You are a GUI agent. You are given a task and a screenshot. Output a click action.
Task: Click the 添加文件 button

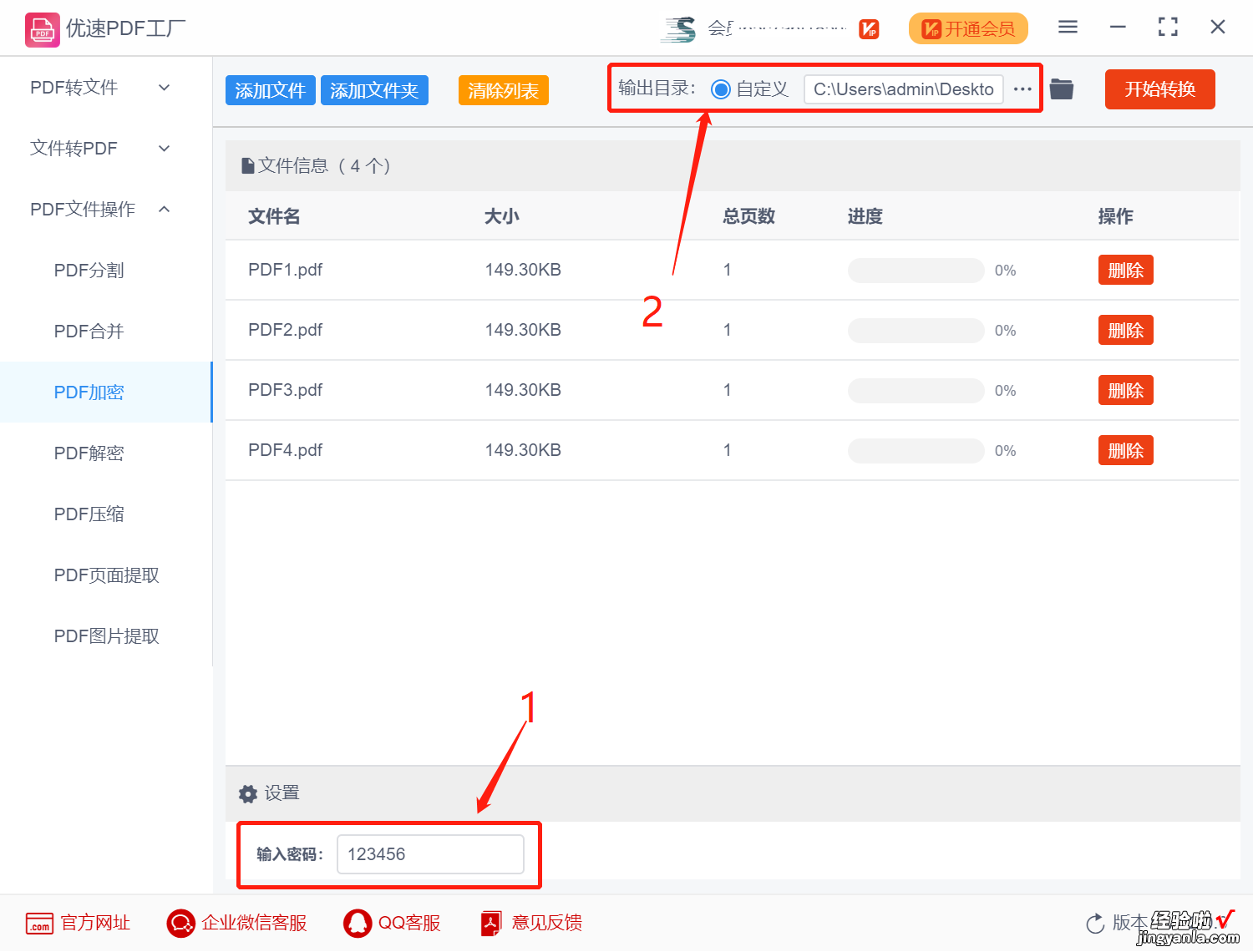click(x=270, y=90)
